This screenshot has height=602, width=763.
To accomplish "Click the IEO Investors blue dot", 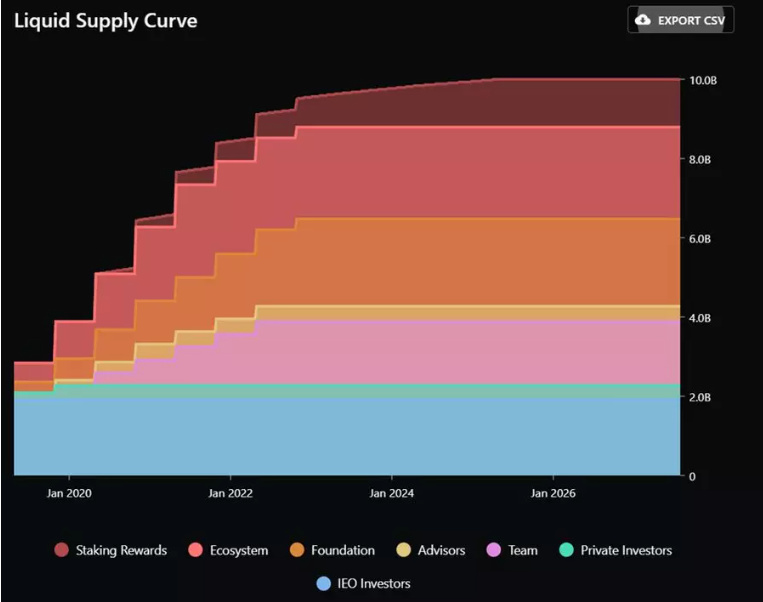I will [x=323, y=583].
